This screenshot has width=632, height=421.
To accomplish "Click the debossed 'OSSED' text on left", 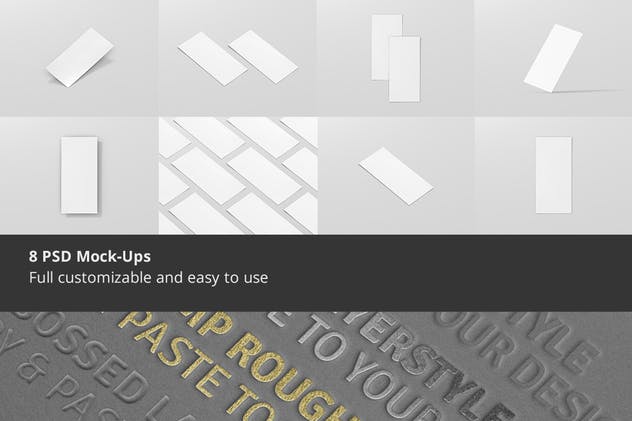I will tap(79, 359).
